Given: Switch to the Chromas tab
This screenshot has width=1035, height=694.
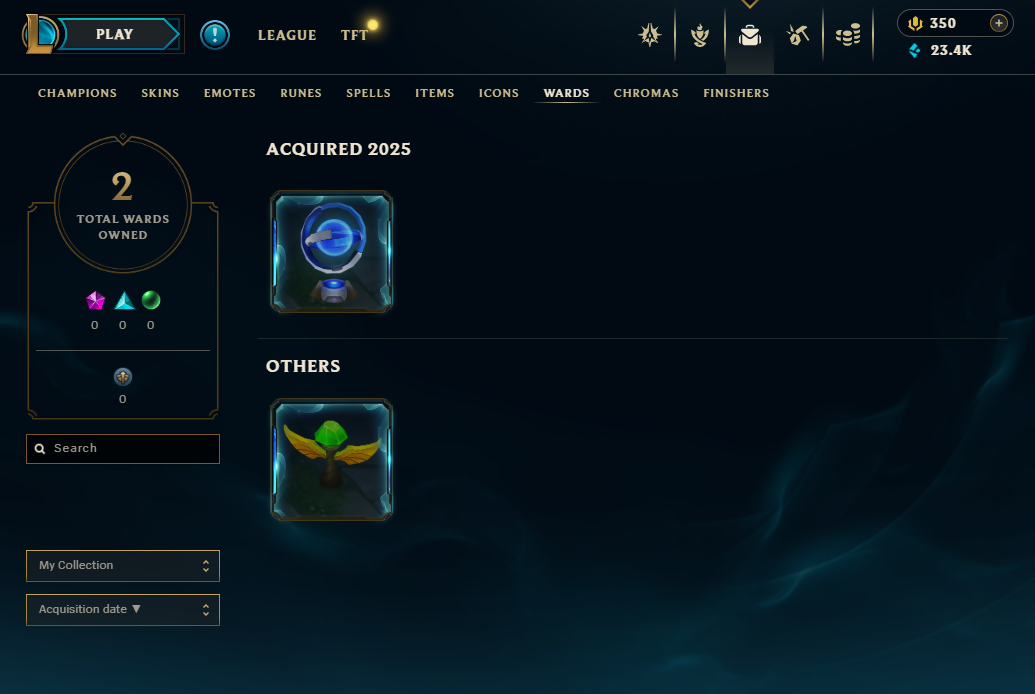Looking at the screenshot, I should point(646,93).
